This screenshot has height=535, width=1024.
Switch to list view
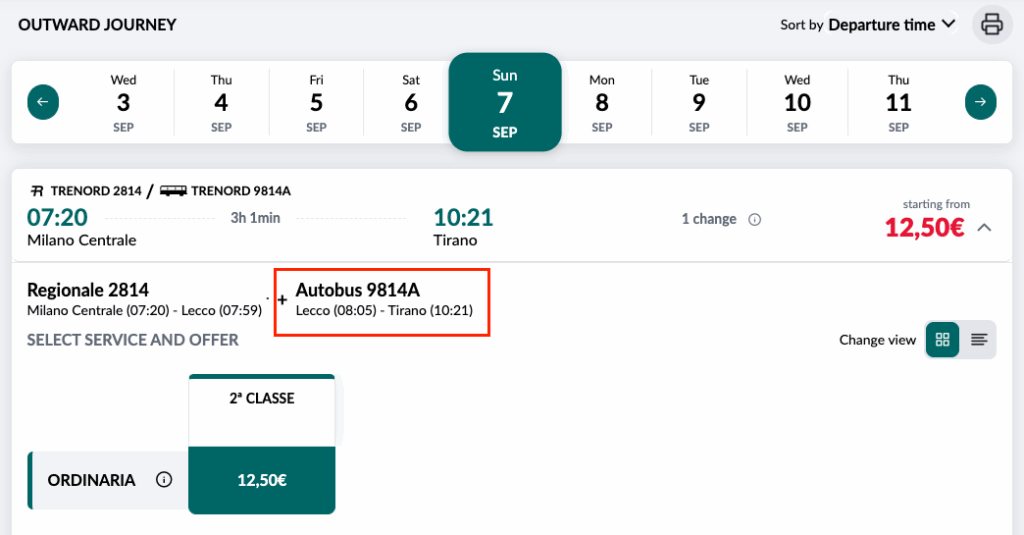978,340
